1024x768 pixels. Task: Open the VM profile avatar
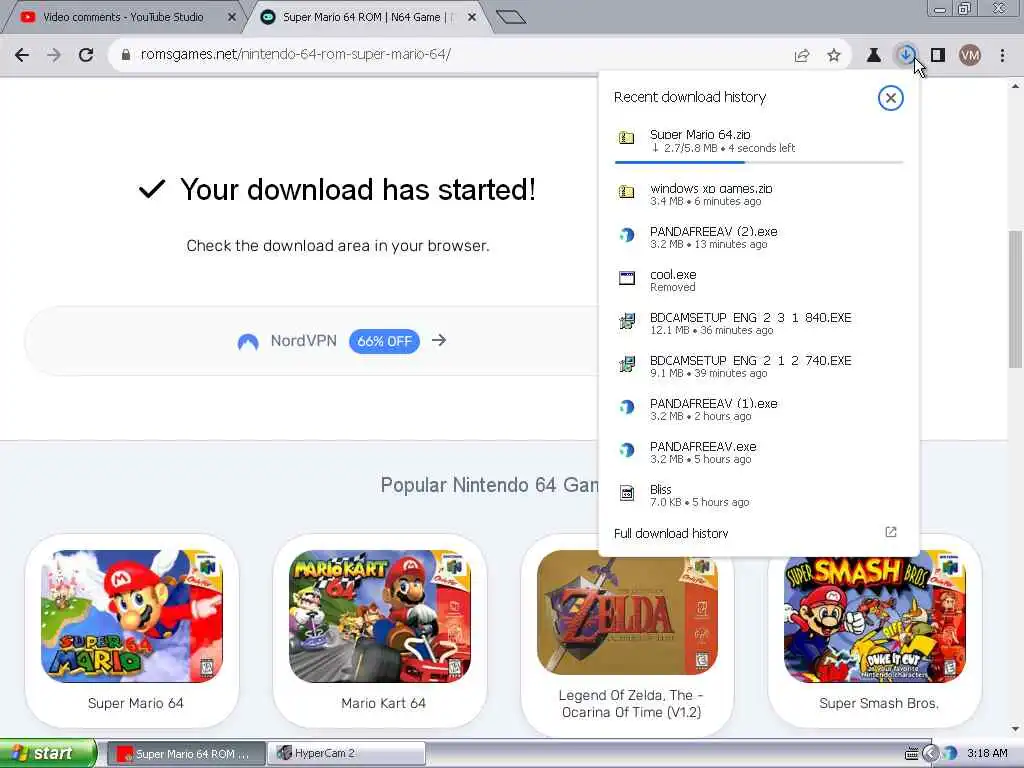[970, 56]
